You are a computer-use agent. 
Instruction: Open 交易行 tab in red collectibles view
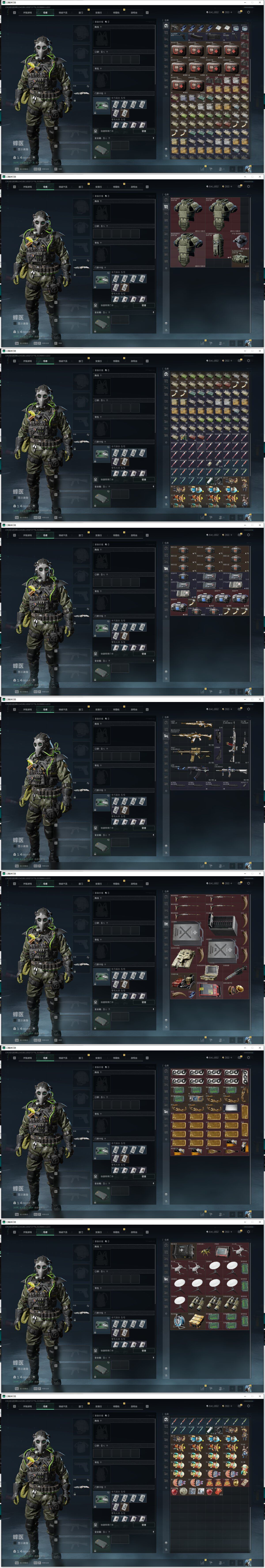point(99,883)
